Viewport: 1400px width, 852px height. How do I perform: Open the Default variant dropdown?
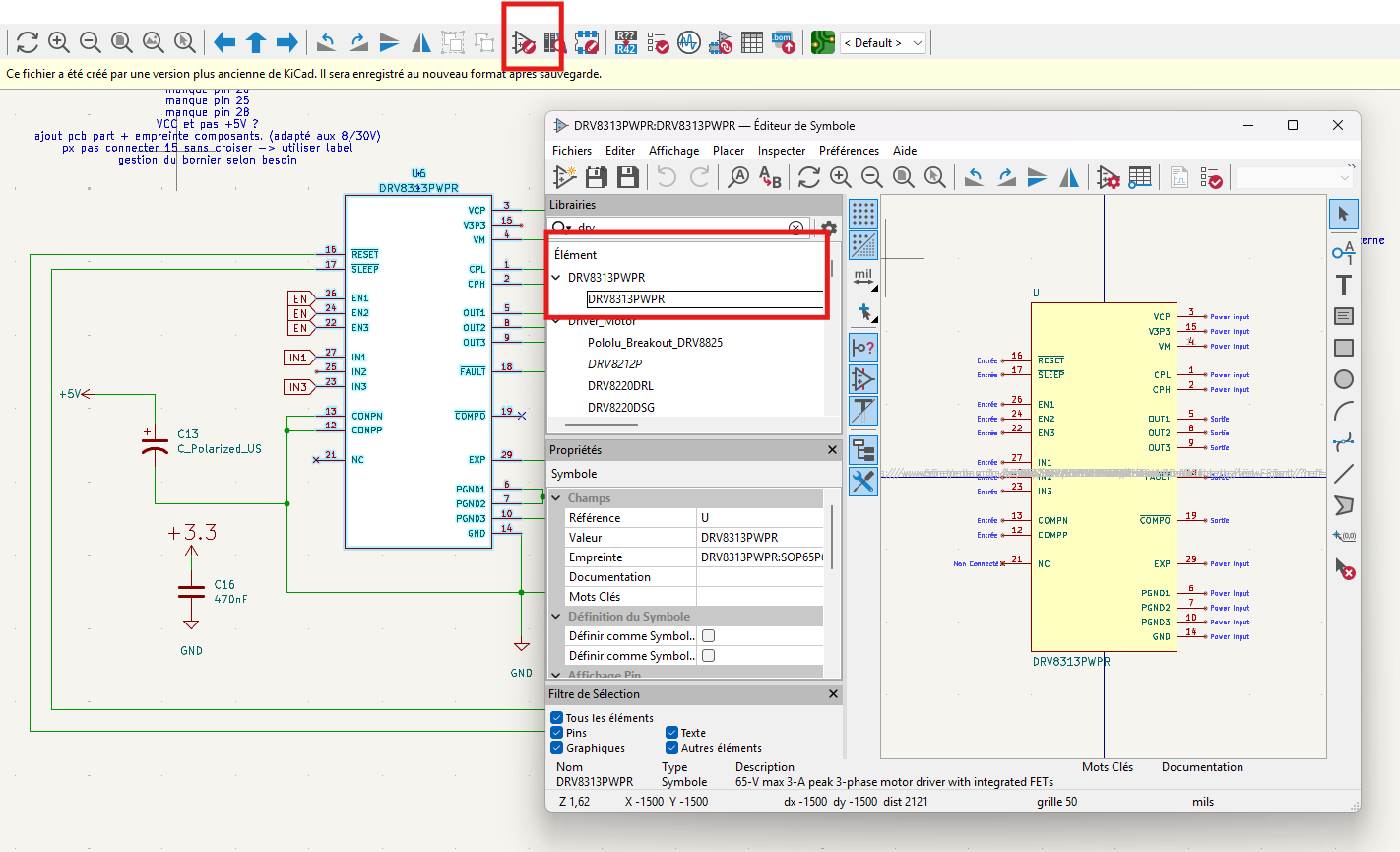click(x=883, y=42)
